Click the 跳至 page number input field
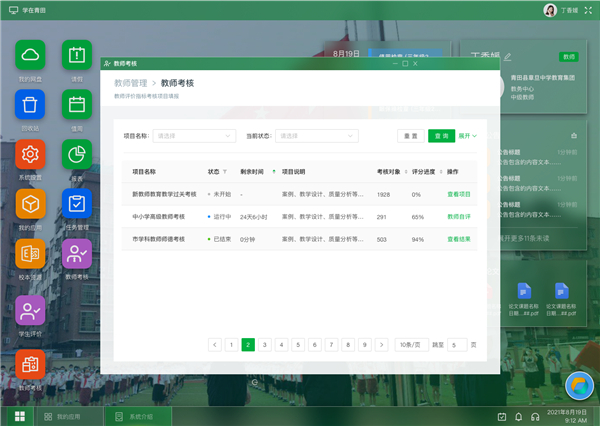Viewport: 600px width, 426px height. pos(456,344)
